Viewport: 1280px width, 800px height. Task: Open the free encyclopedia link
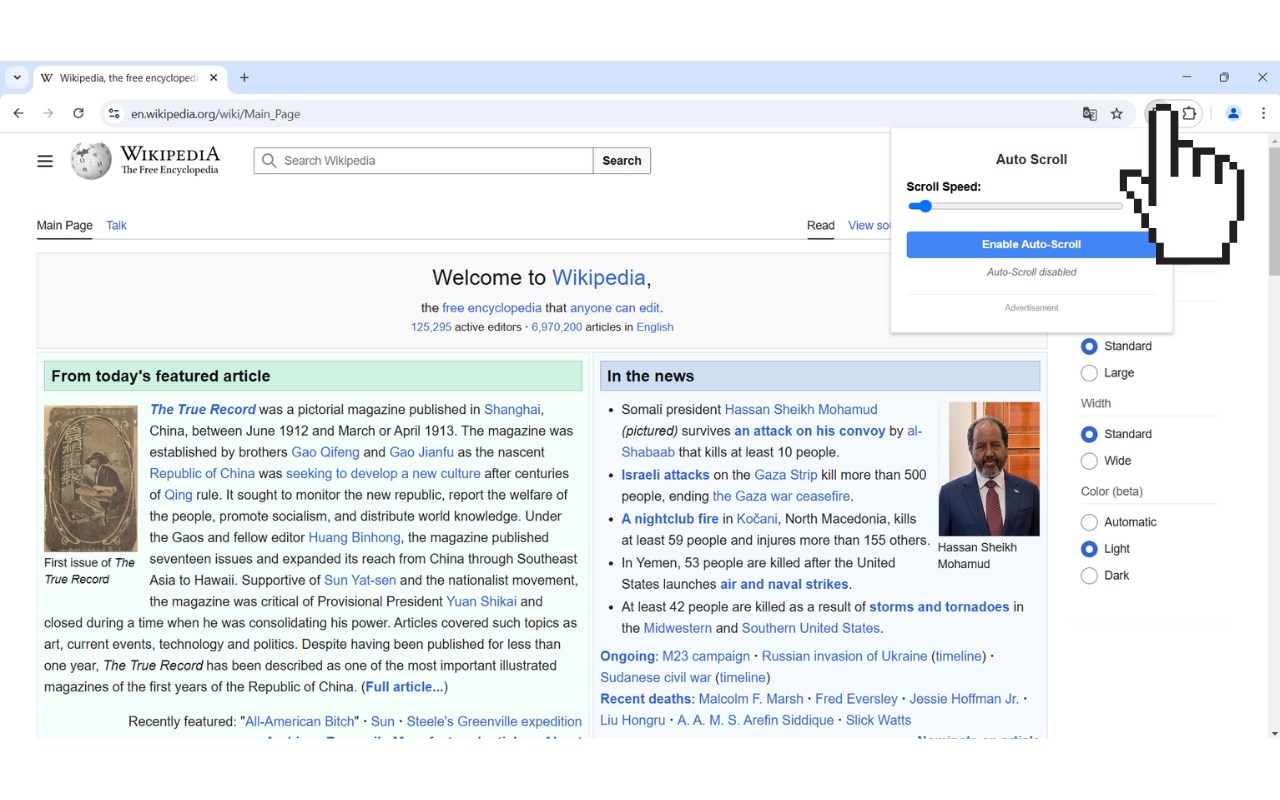click(x=492, y=308)
